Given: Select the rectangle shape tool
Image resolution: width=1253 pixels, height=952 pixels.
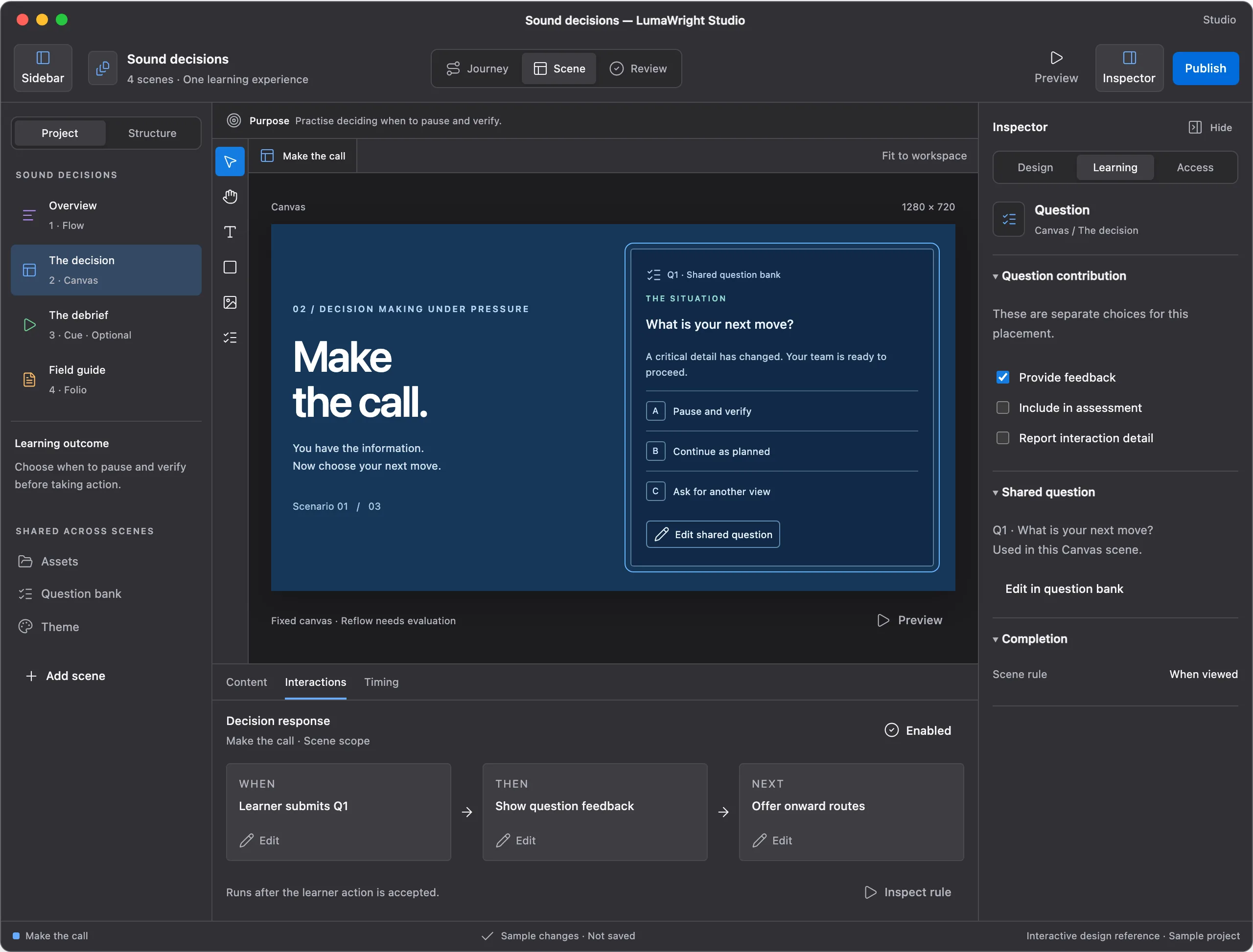Looking at the screenshot, I should point(230,267).
